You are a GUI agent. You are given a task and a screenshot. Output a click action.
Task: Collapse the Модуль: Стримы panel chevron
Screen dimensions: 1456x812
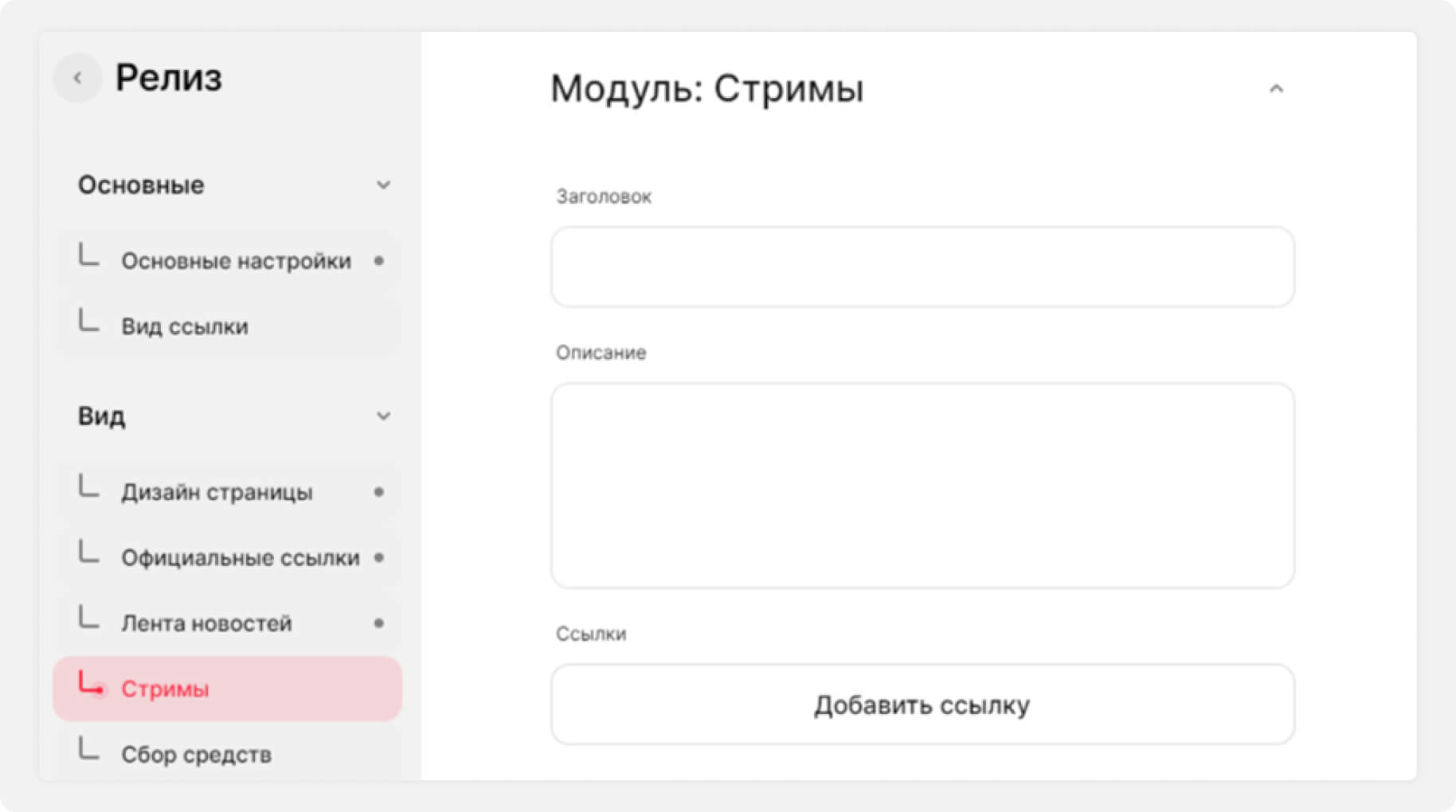[x=1276, y=89]
